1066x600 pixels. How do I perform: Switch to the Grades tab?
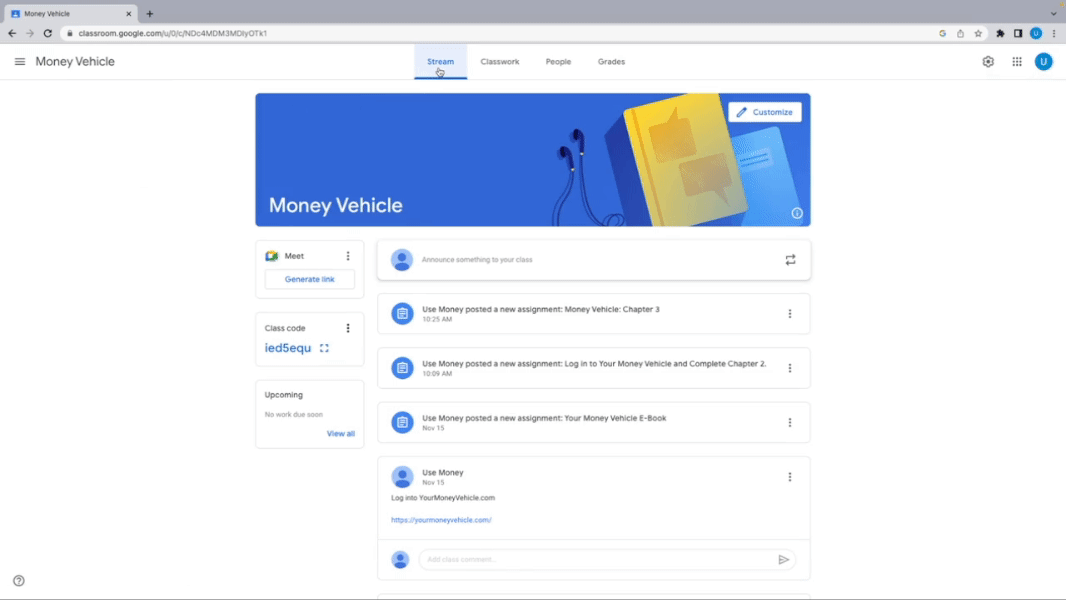pos(611,62)
